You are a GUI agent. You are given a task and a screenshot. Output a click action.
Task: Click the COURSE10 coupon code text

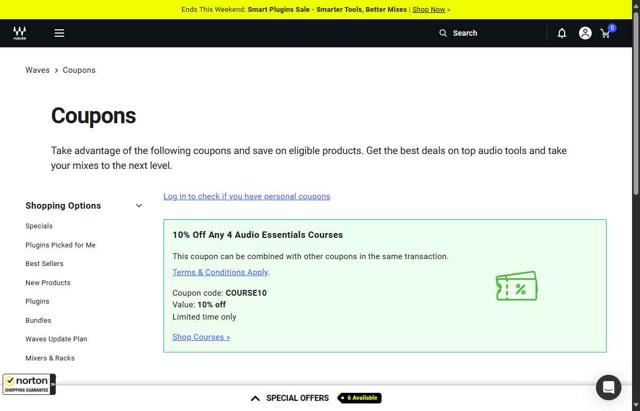(246, 293)
